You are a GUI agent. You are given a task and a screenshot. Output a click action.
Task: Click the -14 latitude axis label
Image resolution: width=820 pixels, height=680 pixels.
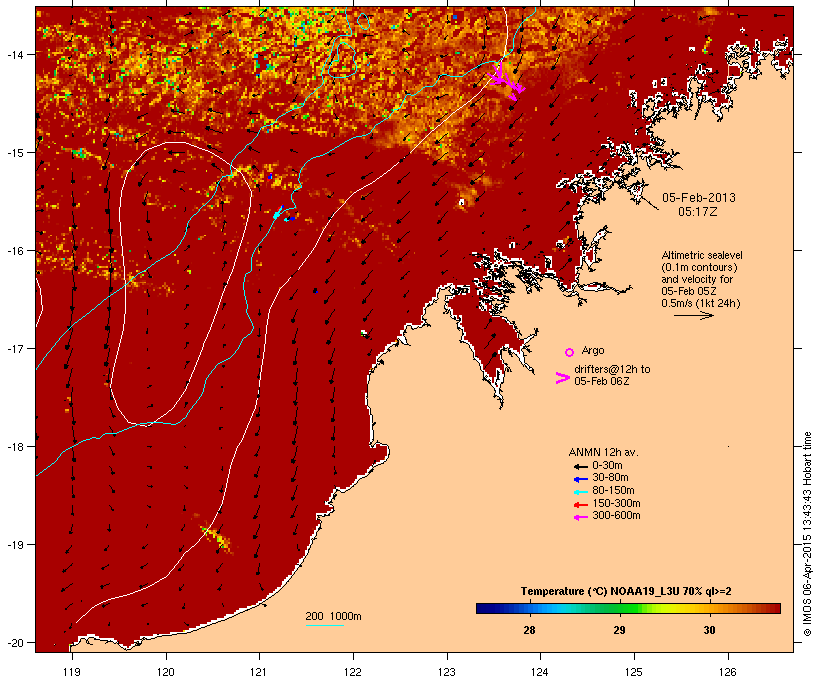(14, 54)
